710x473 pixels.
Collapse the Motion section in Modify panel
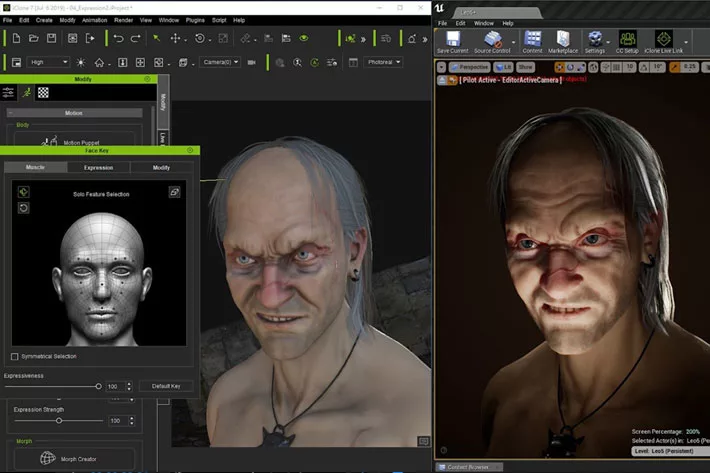click(x=10, y=113)
